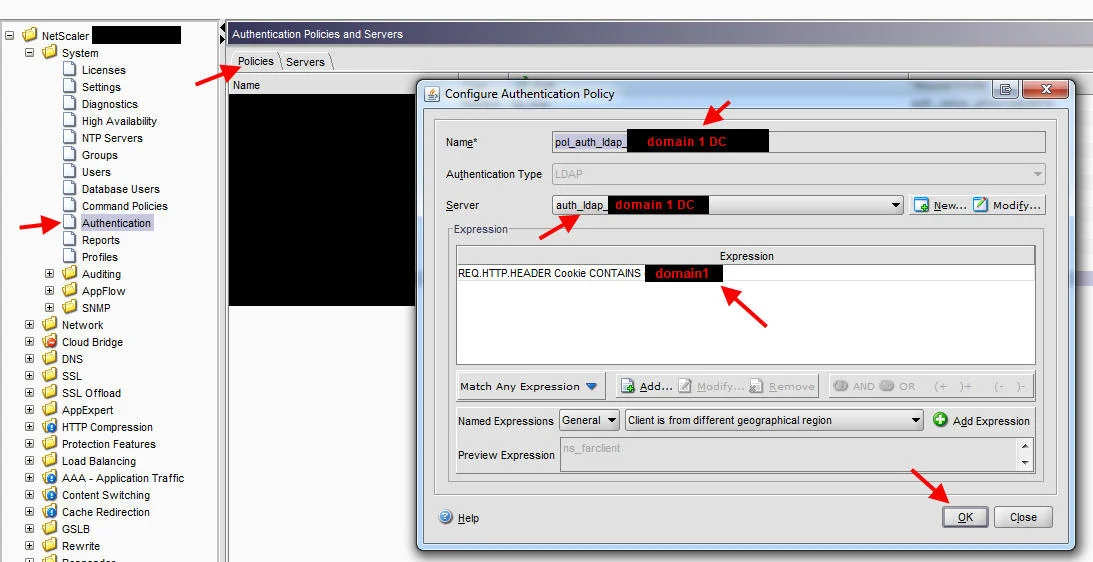Click the Rewrite folder icon
This screenshot has height=562, width=1093.
[49, 545]
